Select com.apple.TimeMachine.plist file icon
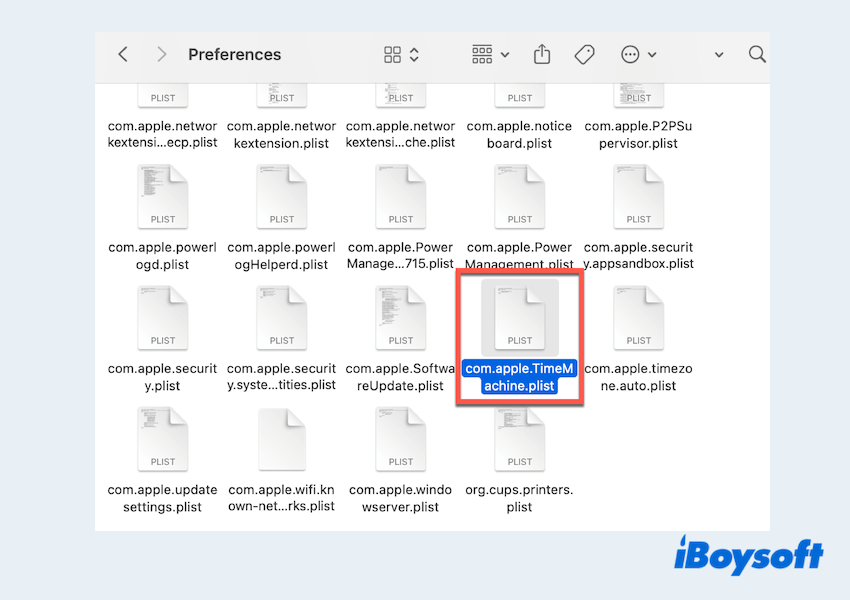The image size is (850, 600). point(520,318)
